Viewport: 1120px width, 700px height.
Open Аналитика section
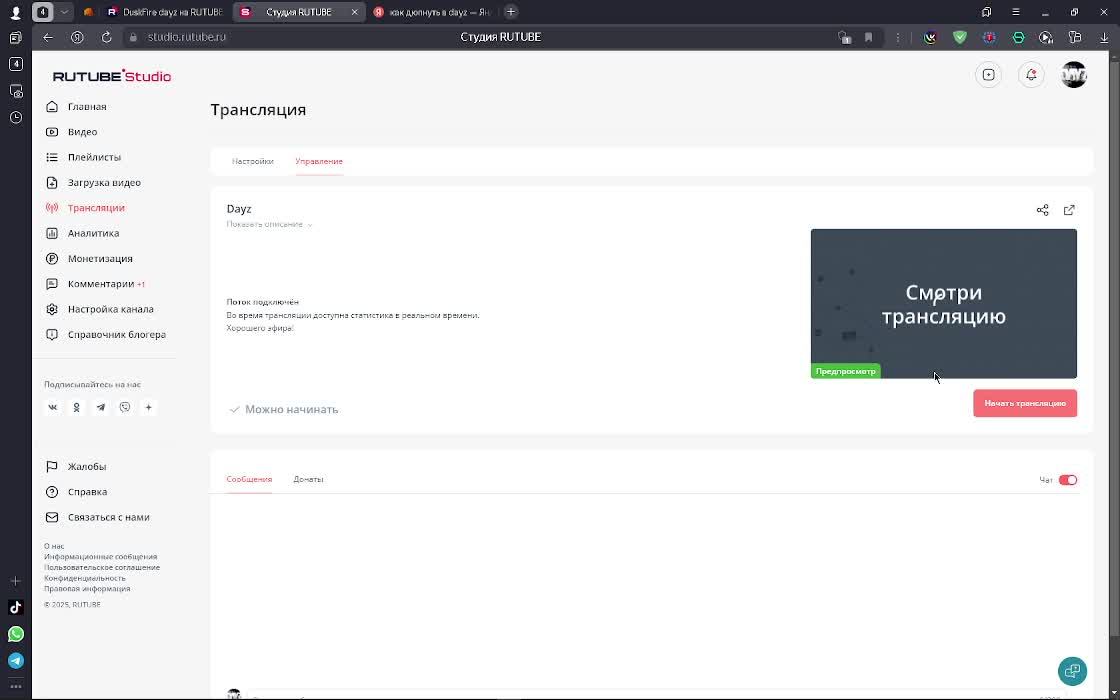(93, 233)
